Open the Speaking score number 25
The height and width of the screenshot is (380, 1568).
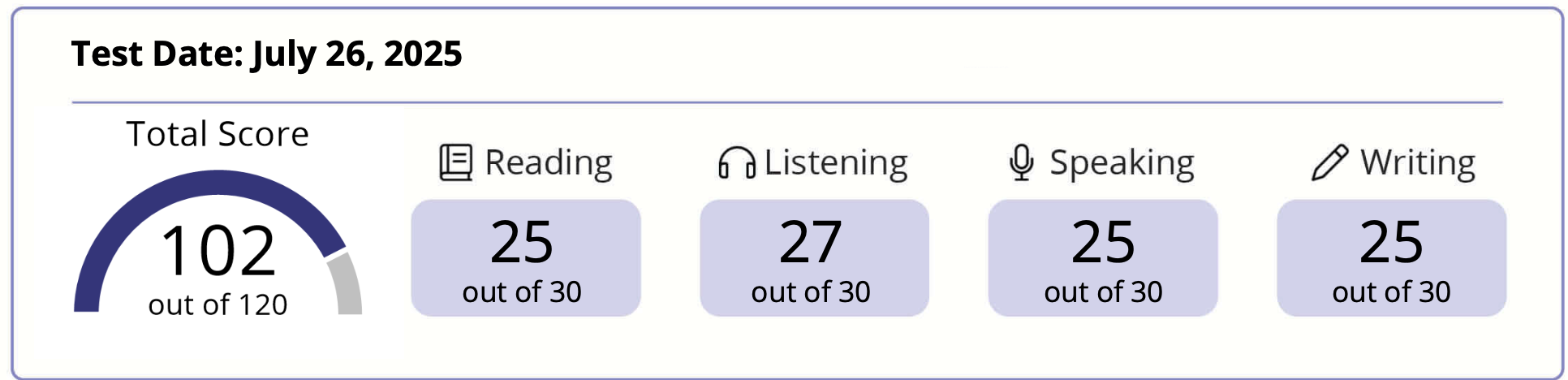coord(1103,243)
